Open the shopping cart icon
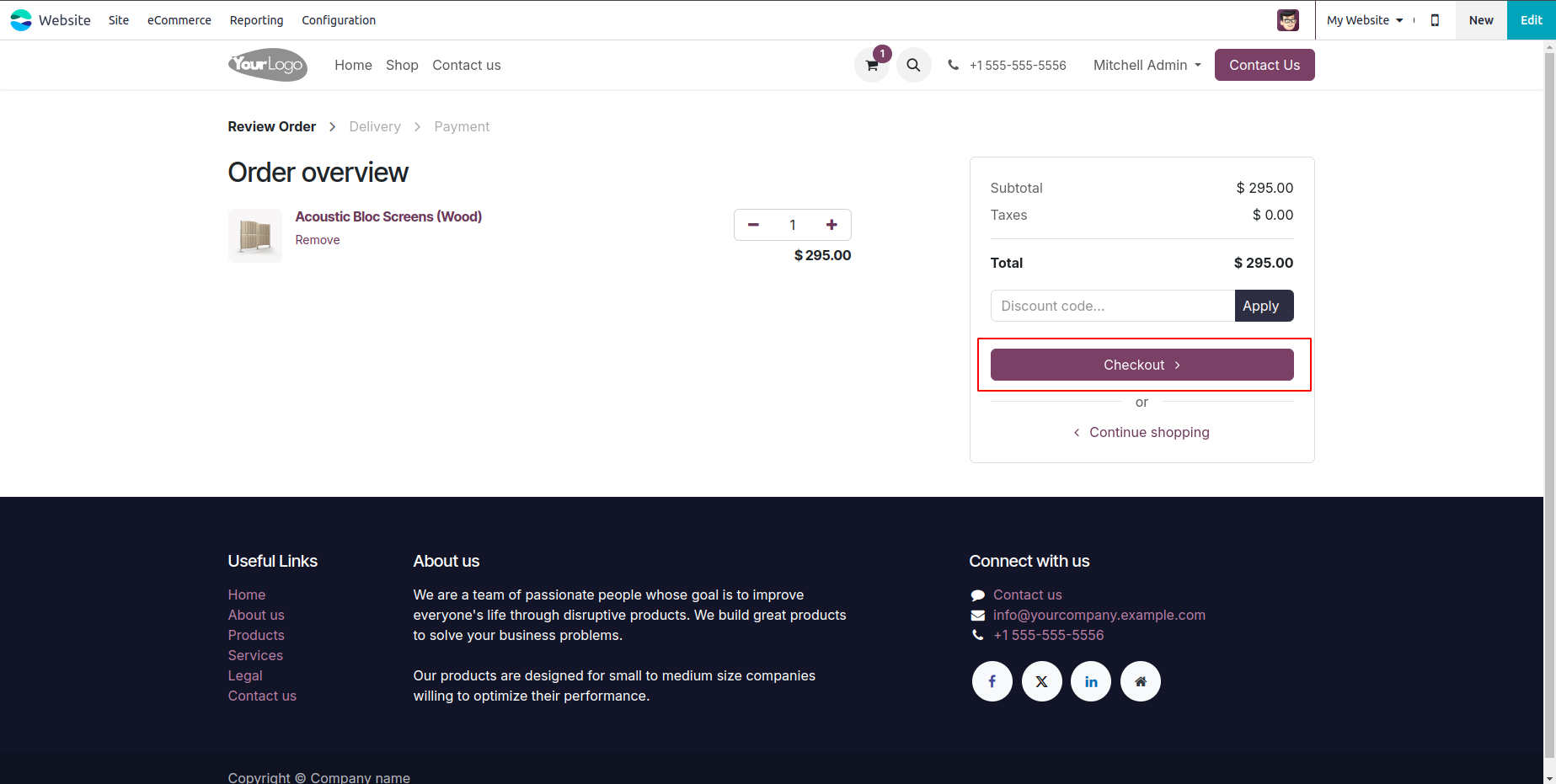 pyautogui.click(x=872, y=66)
